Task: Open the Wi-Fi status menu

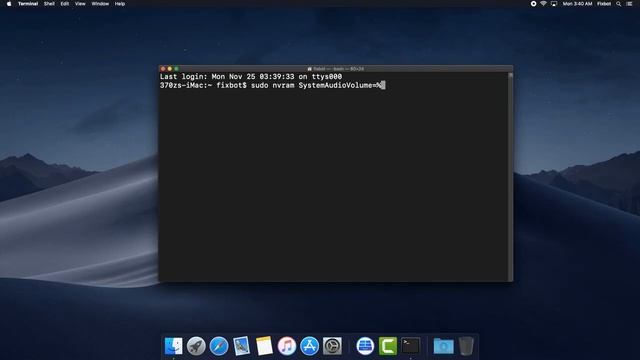Action: tap(543, 4)
